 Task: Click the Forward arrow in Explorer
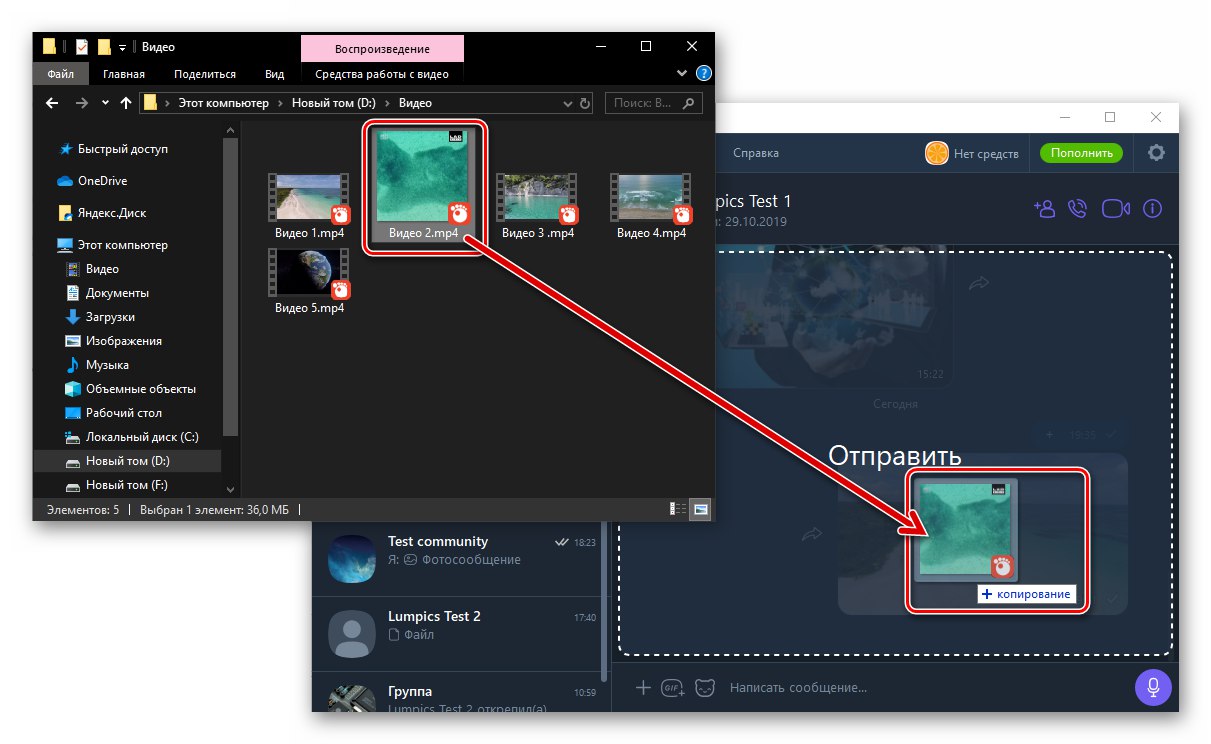tap(82, 103)
